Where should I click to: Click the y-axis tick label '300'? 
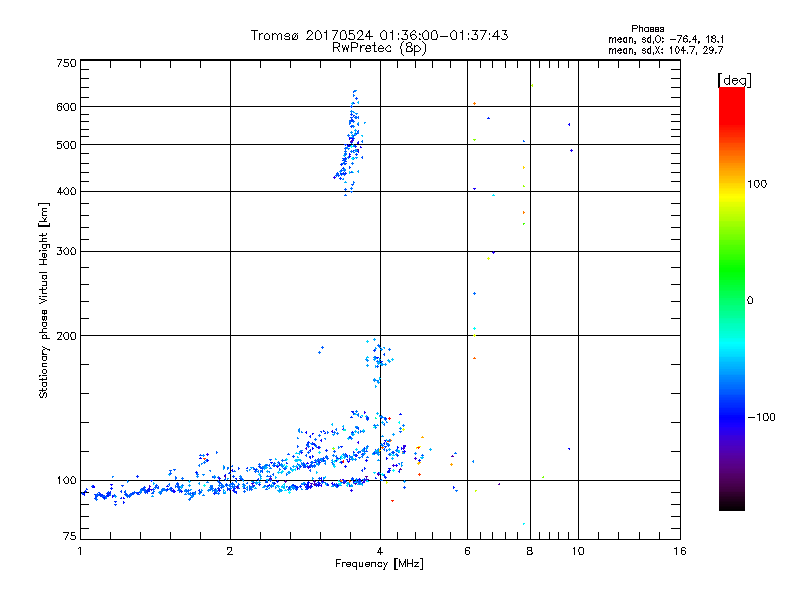pos(66,251)
